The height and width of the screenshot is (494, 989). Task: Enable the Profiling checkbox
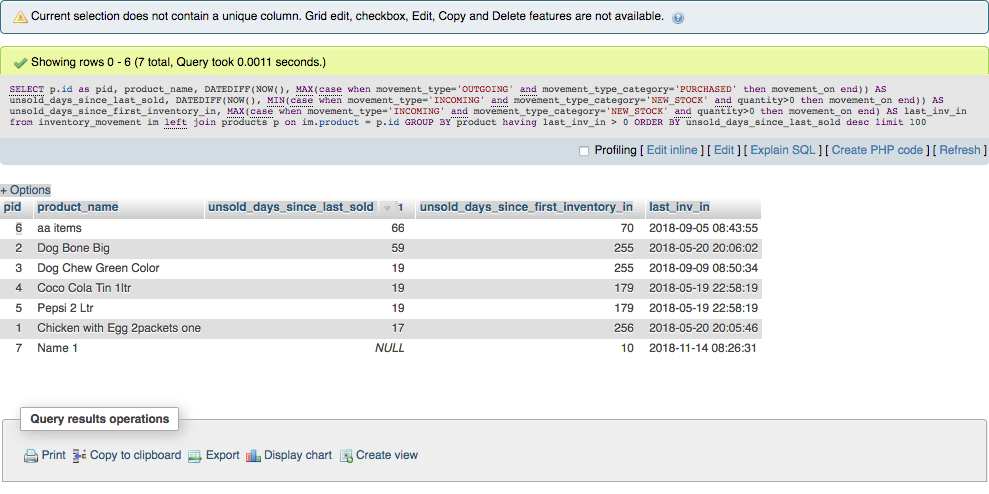coord(584,151)
